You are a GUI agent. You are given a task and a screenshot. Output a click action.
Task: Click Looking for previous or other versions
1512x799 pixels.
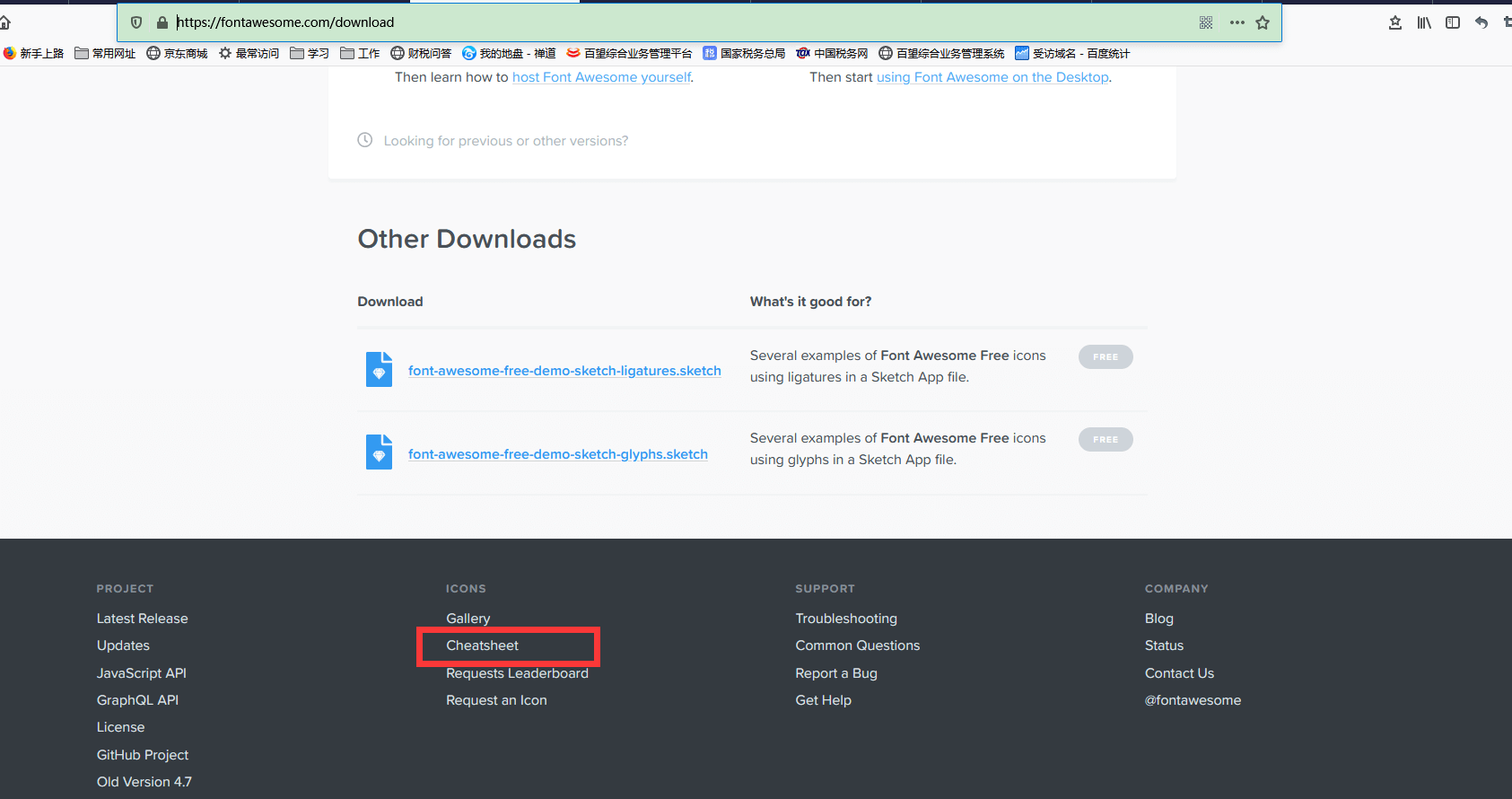tap(506, 141)
